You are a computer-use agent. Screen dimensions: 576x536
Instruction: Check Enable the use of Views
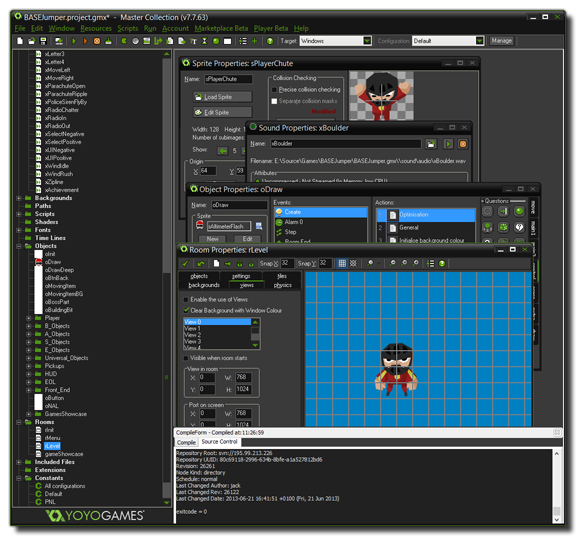pos(186,300)
